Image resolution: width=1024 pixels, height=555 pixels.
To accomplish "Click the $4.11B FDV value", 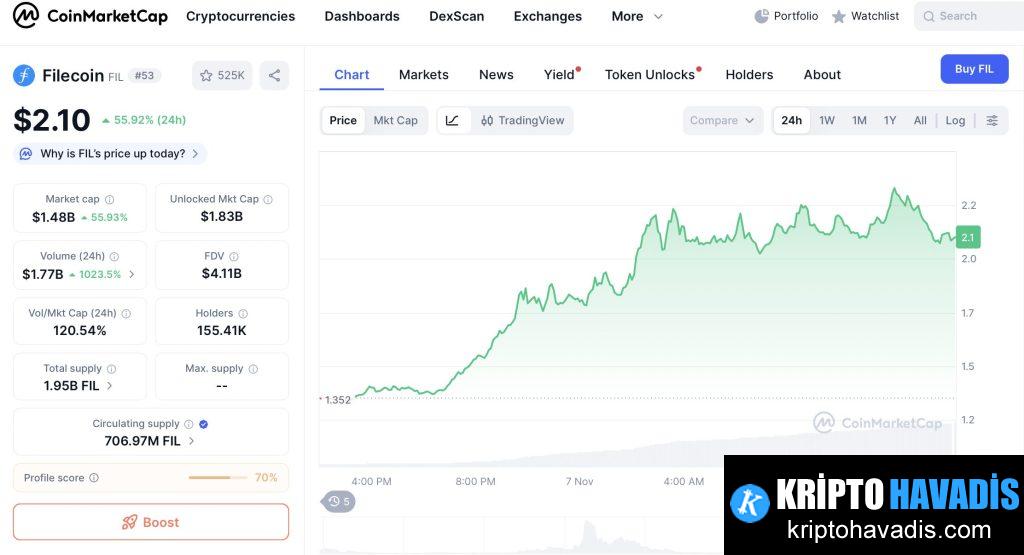I will point(222,274).
